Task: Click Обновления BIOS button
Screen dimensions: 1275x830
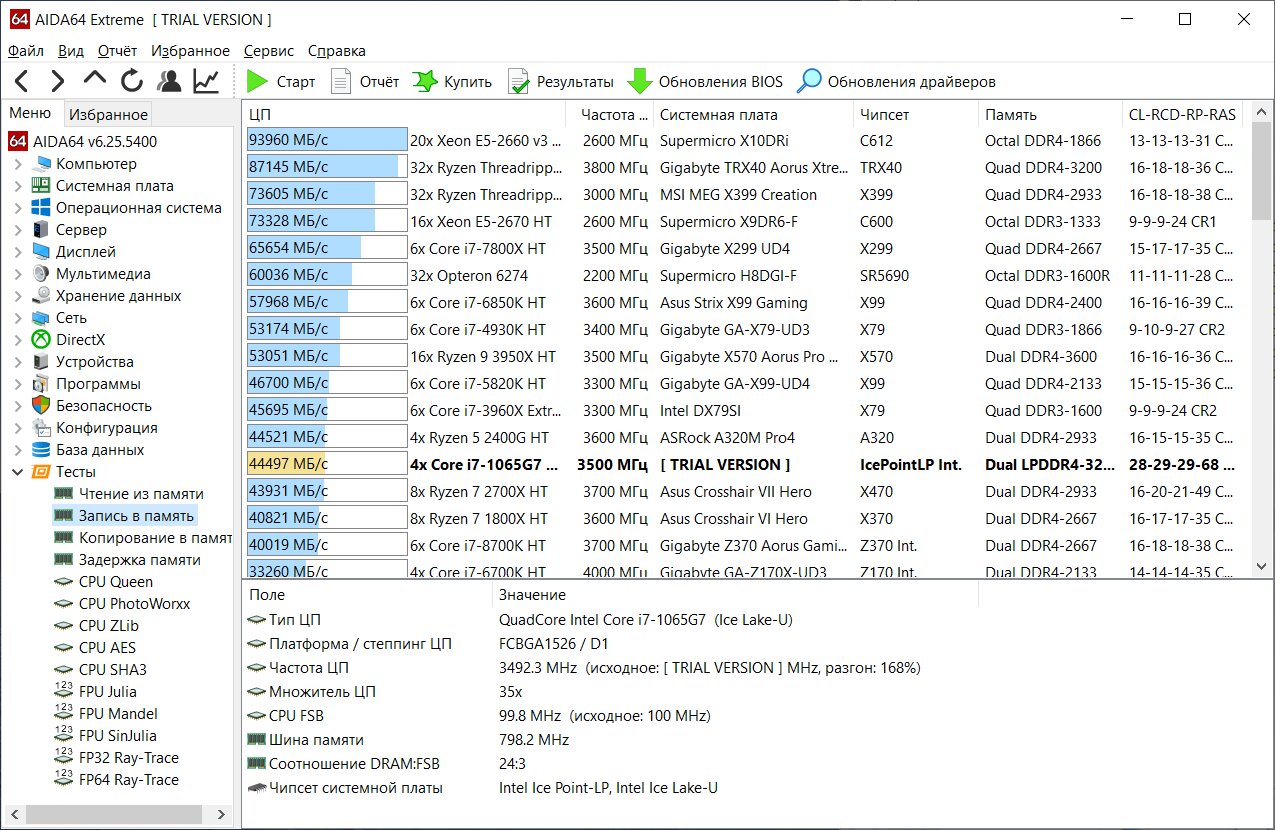Action: (x=705, y=82)
